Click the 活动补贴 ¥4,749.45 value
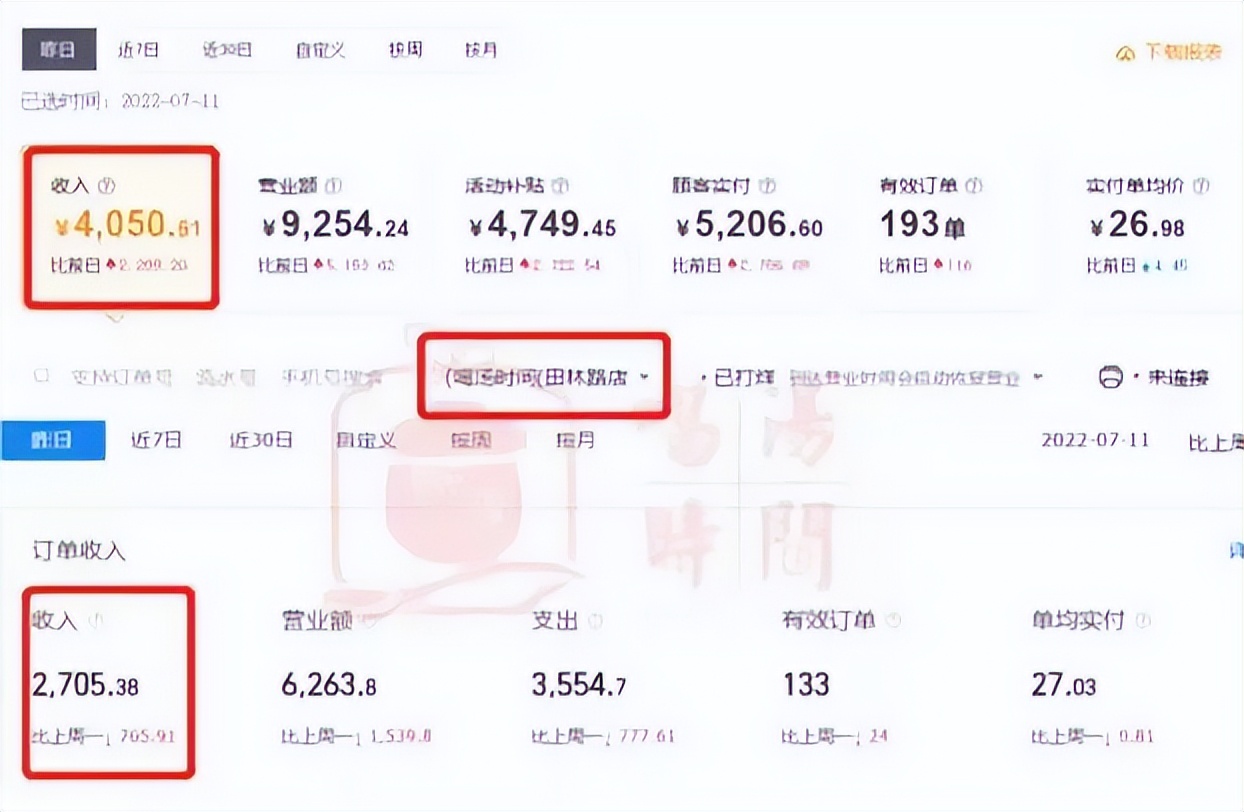This screenshot has width=1244, height=812. click(x=542, y=226)
